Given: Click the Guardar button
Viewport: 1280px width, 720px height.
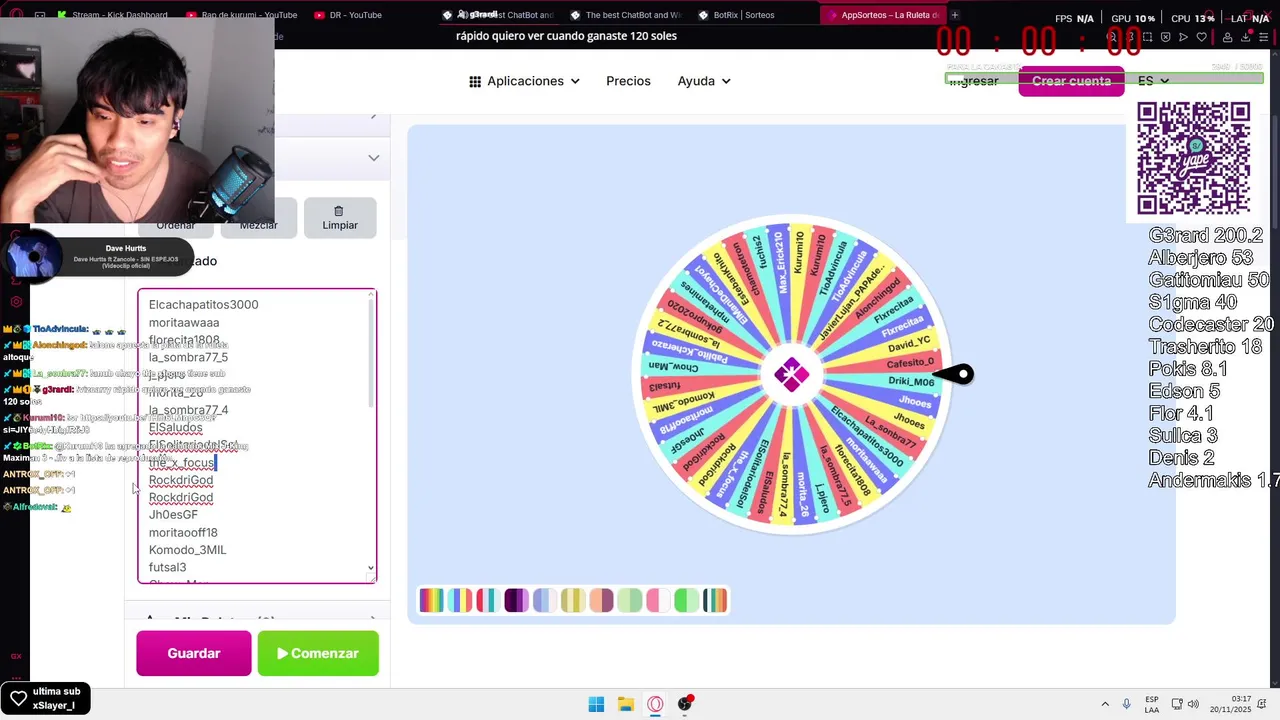Looking at the screenshot, I should [x=194, y=653].
